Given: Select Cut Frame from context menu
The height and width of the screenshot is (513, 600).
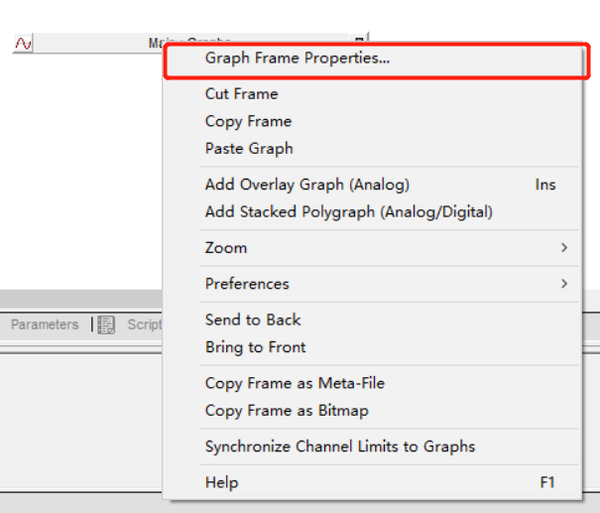Looking at the screenshot, I should click(241, 94).
